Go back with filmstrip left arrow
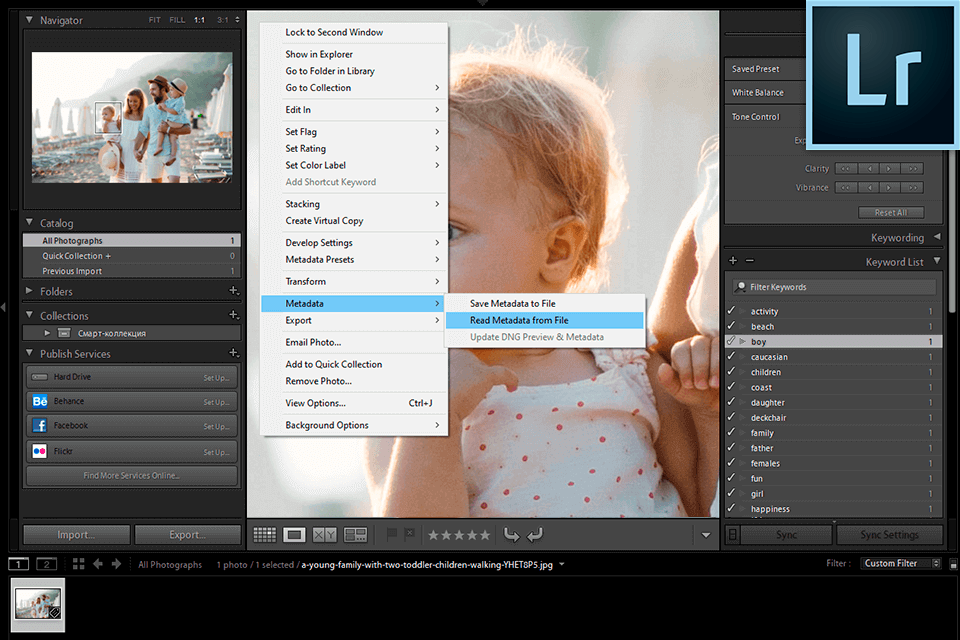The image size is (960, 640). pos(98,564)
